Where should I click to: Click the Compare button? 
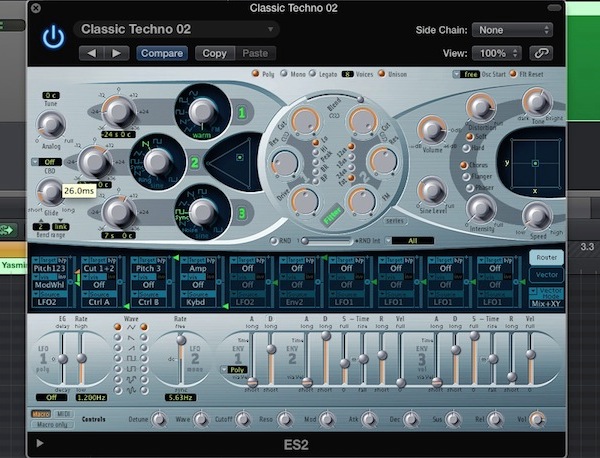162,53
